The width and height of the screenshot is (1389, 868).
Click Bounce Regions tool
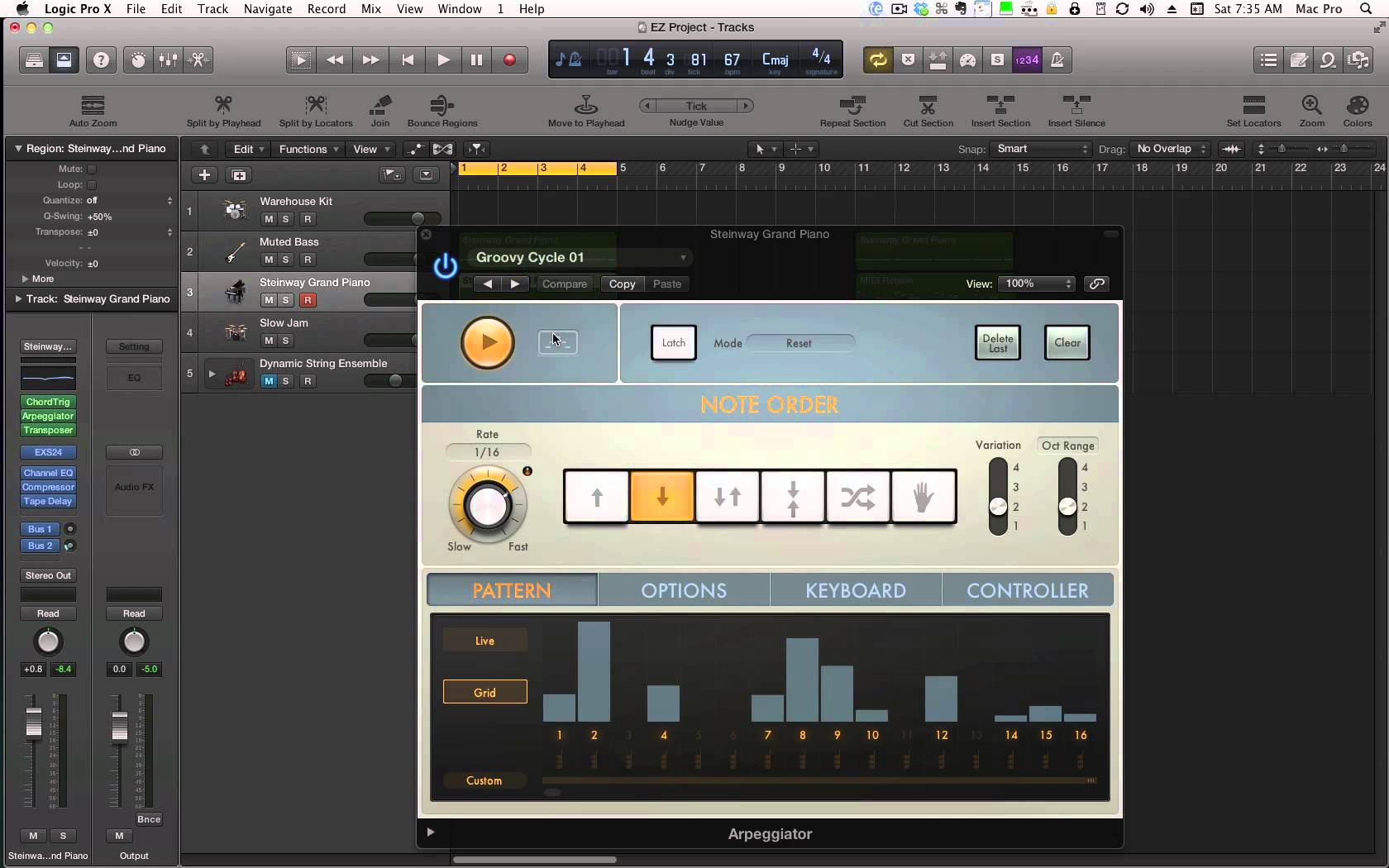tap(442, 111)
